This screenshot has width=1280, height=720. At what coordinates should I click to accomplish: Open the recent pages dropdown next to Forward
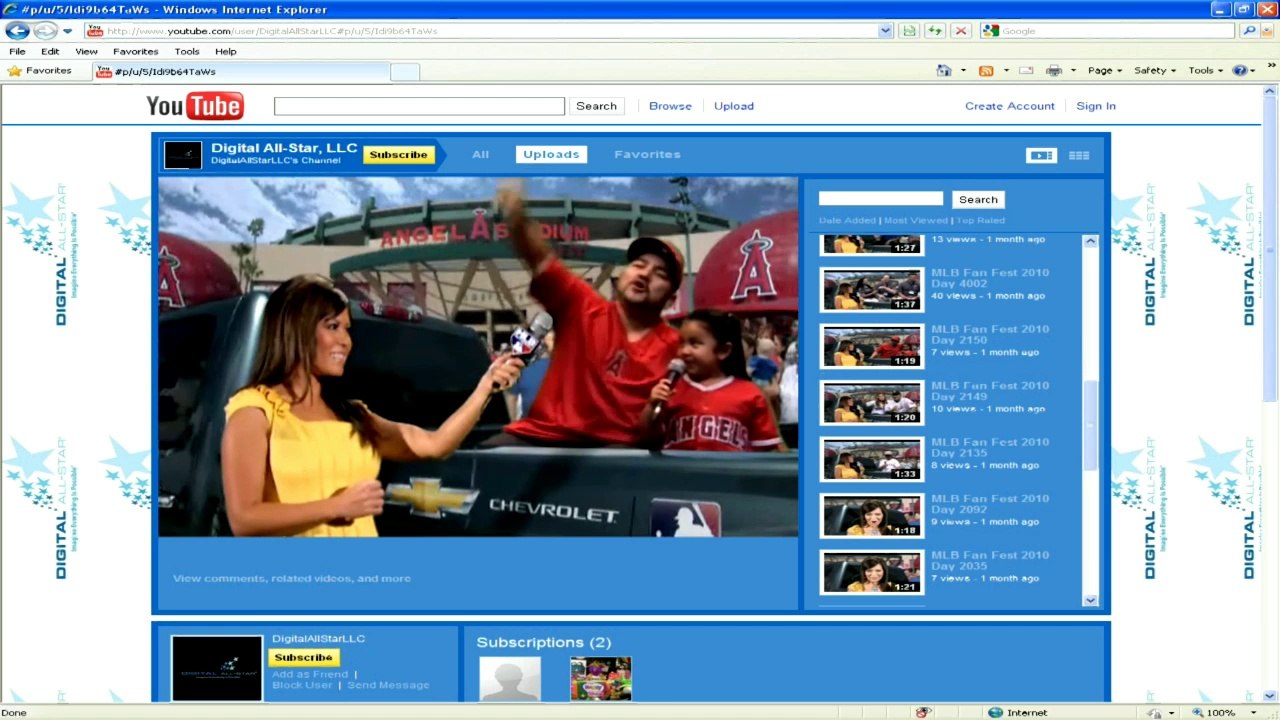coord(68,31)
